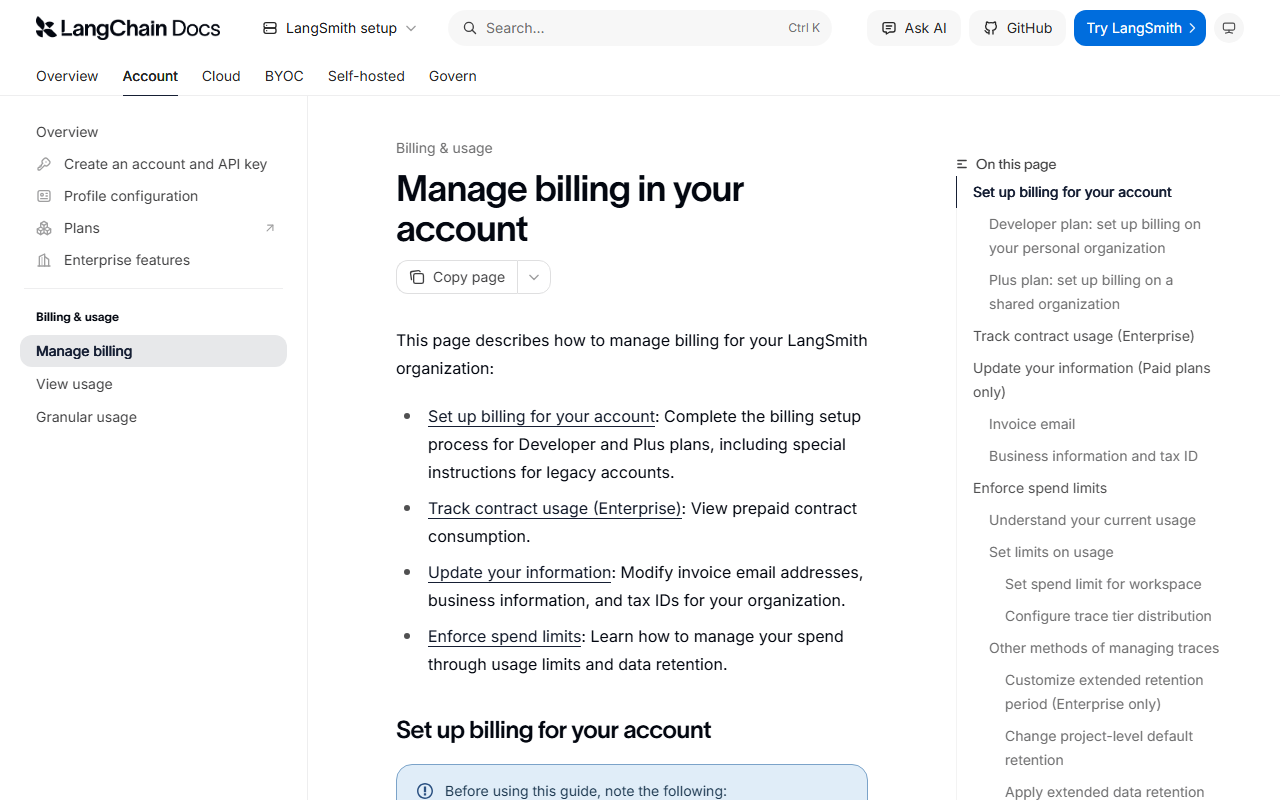
Task: Click the Copy page button
Action: click(x=457, y=277)
